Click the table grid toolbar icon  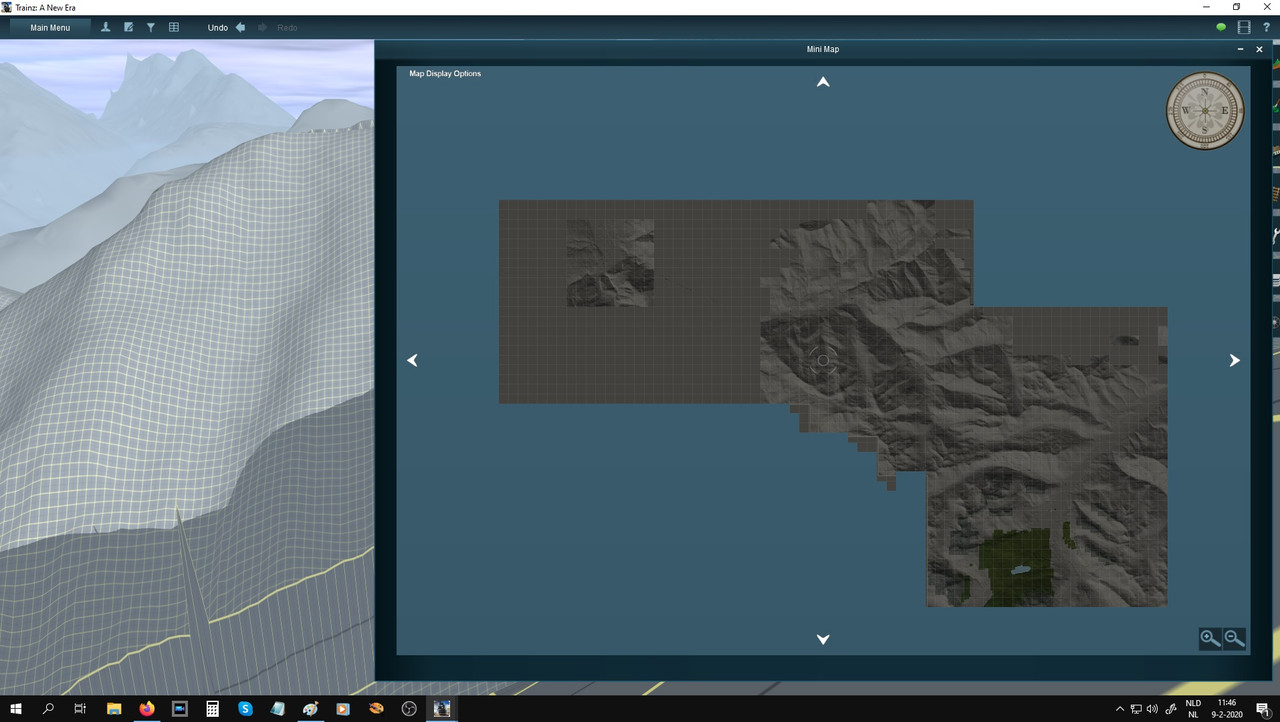click(174, 28)
